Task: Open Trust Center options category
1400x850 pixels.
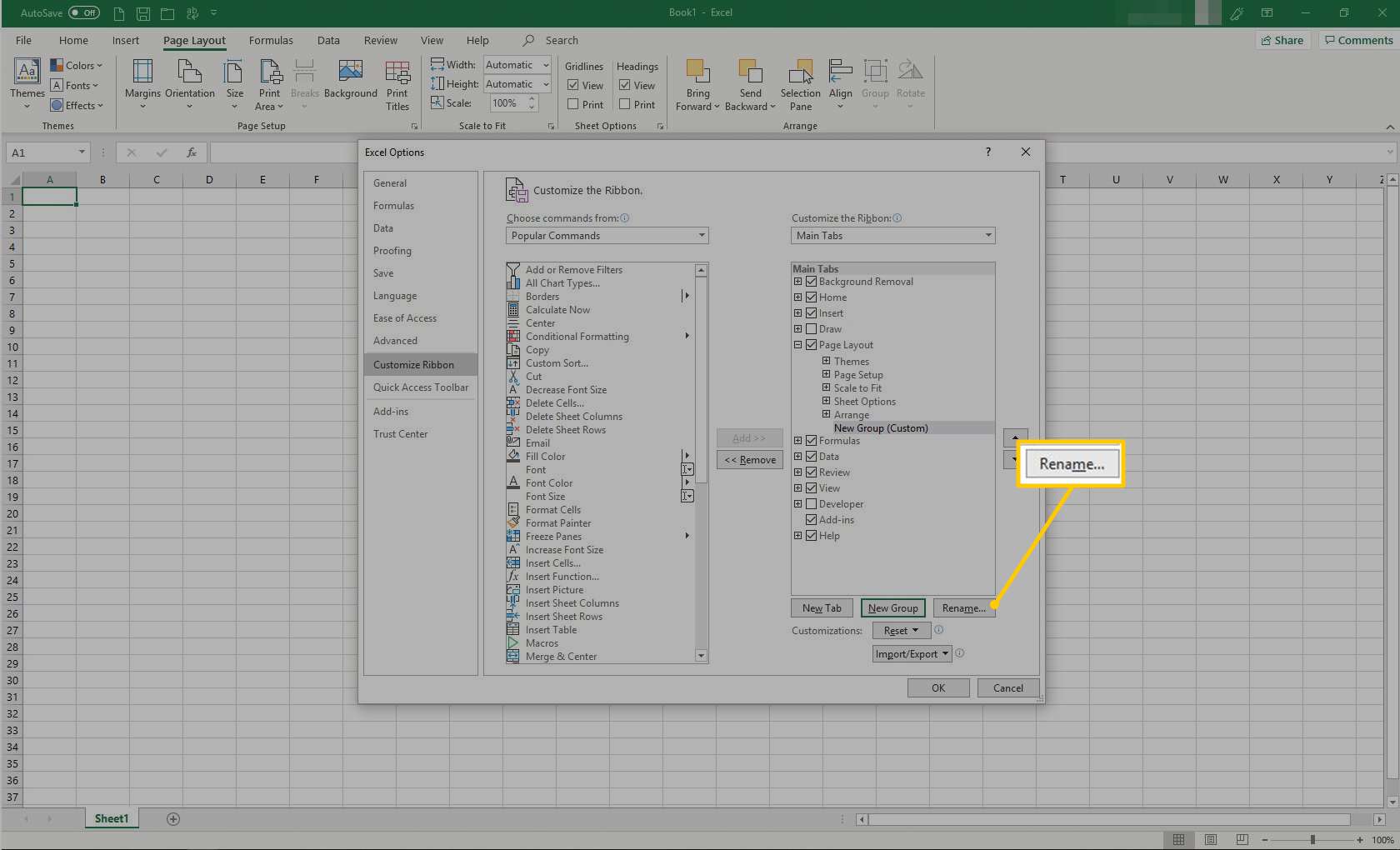Action: click(x=421, y=434)
